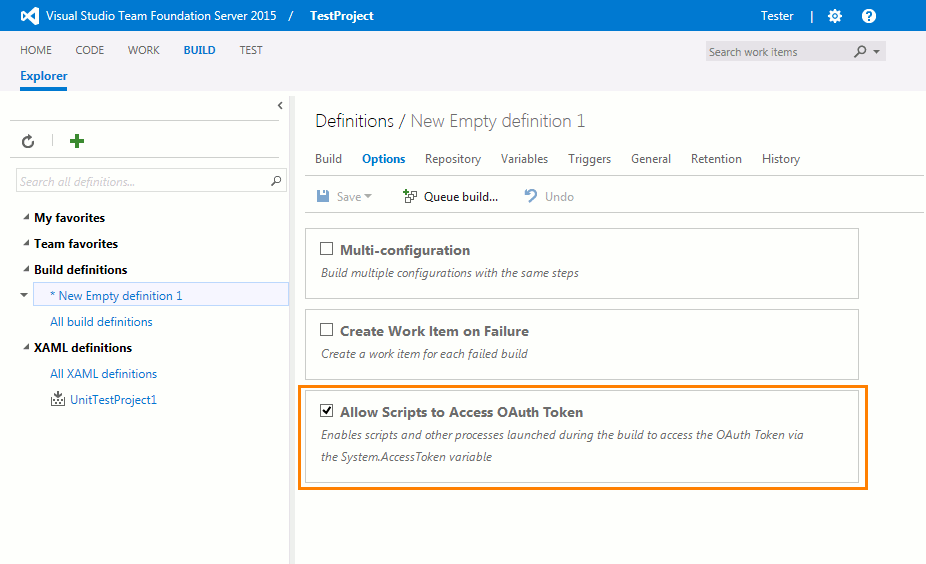Click the search magnifier in work items box
Screen dimensions: 926x564
point(860,52)
